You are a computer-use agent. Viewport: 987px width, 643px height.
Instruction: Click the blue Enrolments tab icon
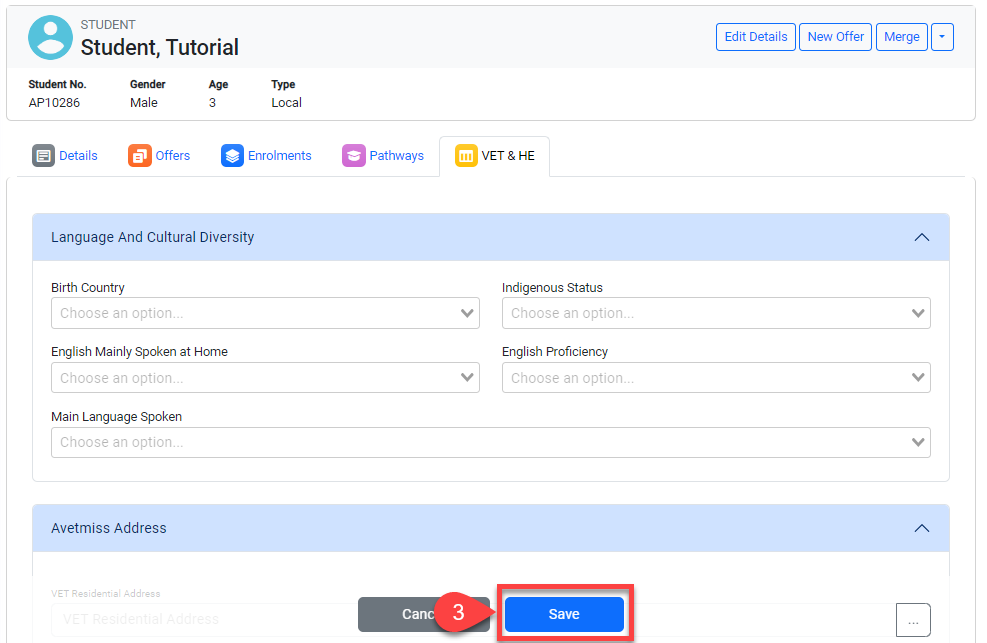[x=232, y=156]
